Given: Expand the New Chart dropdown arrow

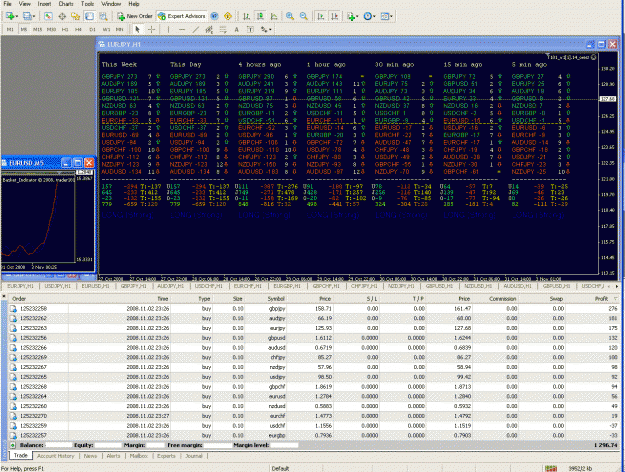Looking at the screenshot, I should [17, 16].
